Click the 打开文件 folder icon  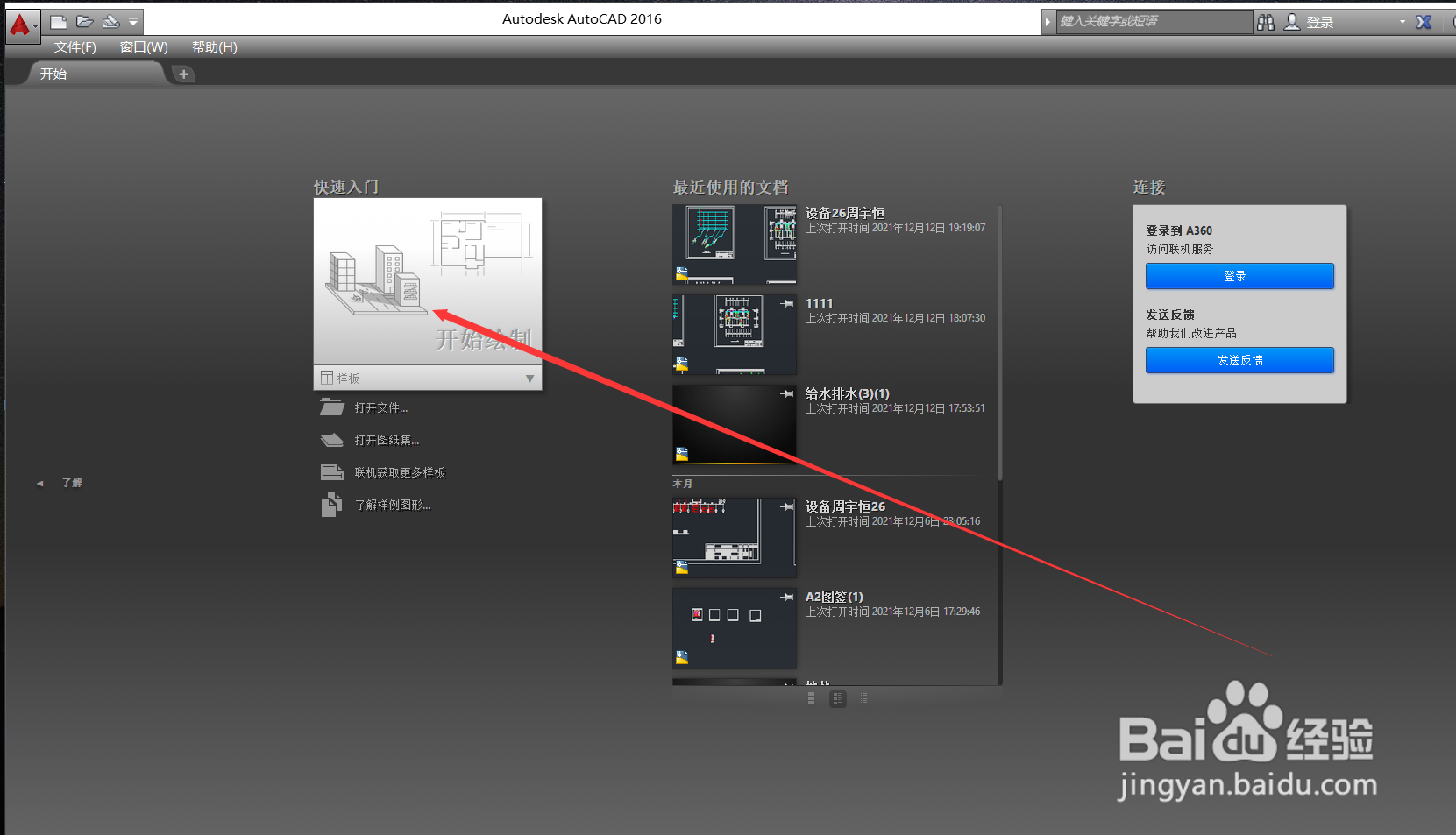point(332,407)
